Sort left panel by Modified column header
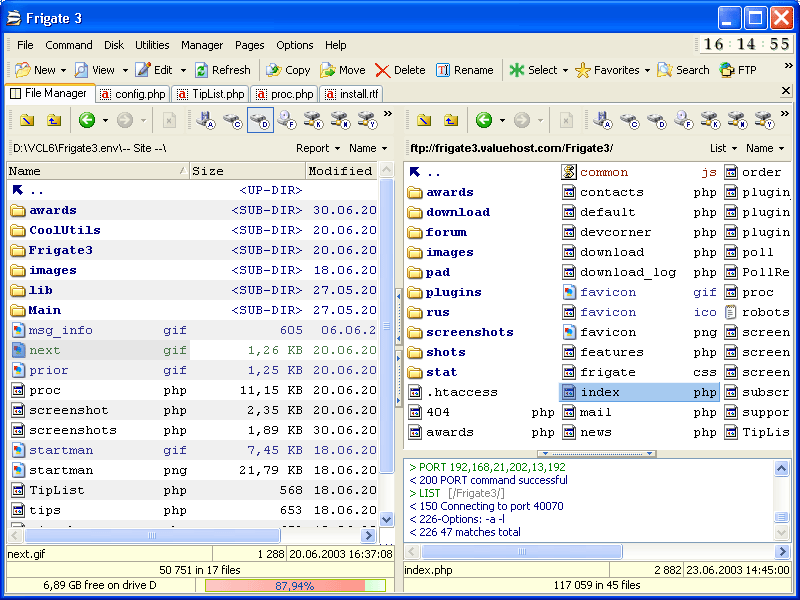Viewport: 800px width, 600px height. tap(341, 171)
